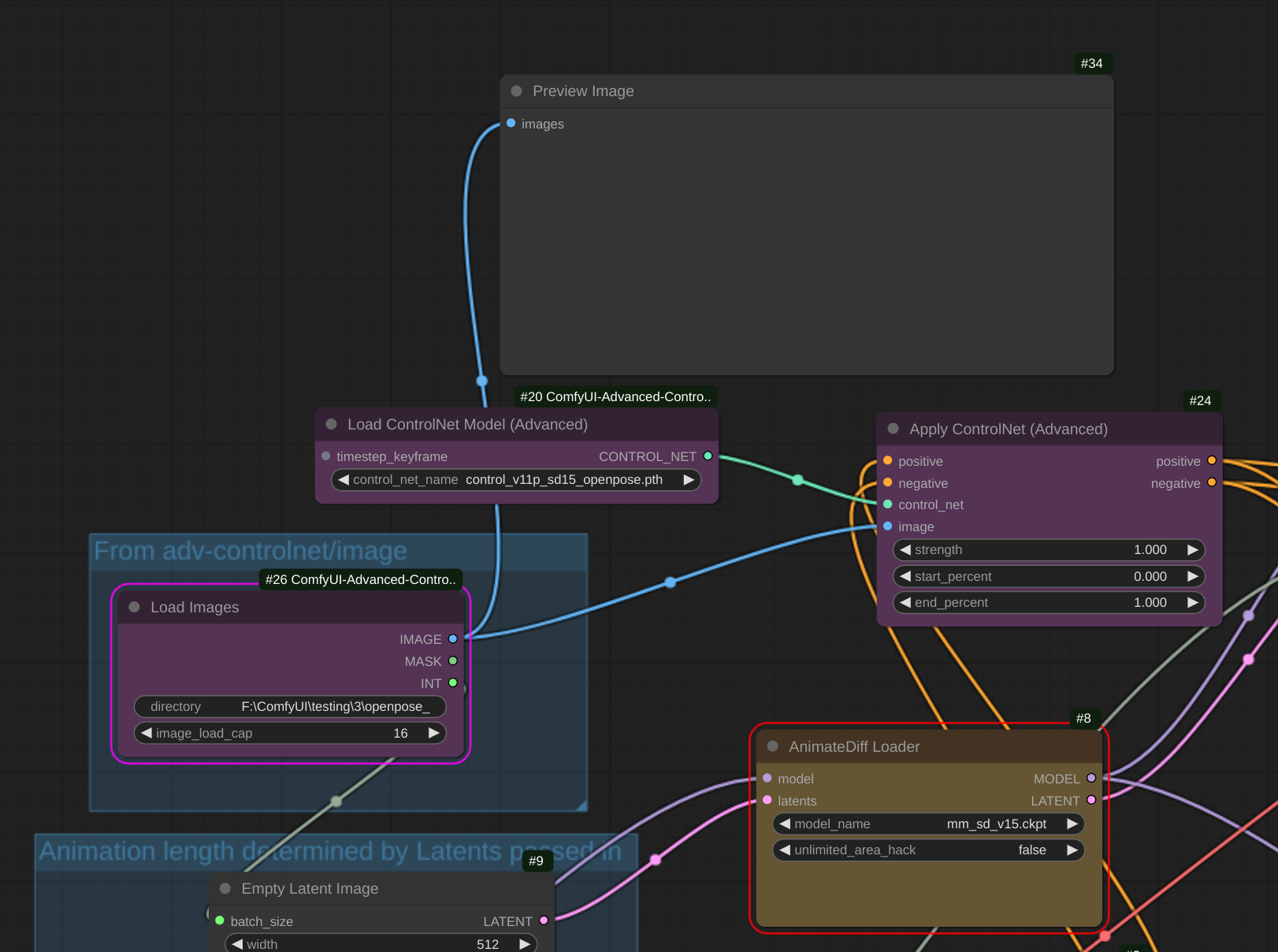Screen dimensions: 1278x952
Task: Toggle collapse on the Apply ControlNet node
Action: pyautogui.click(x=893, y=429)
